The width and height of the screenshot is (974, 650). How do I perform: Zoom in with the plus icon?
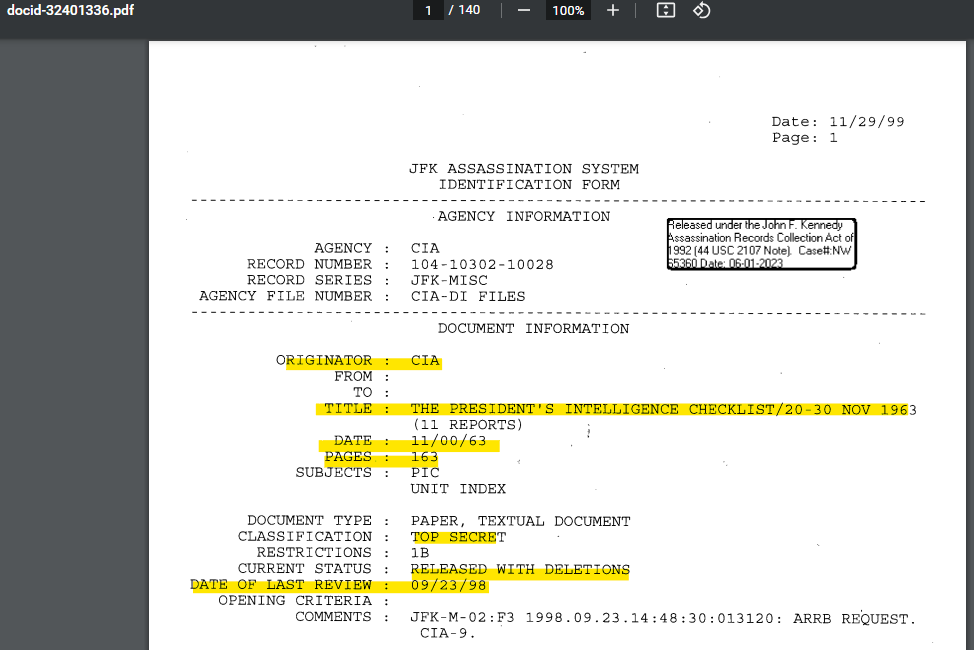pyautogui.click(x=612, y=11)
